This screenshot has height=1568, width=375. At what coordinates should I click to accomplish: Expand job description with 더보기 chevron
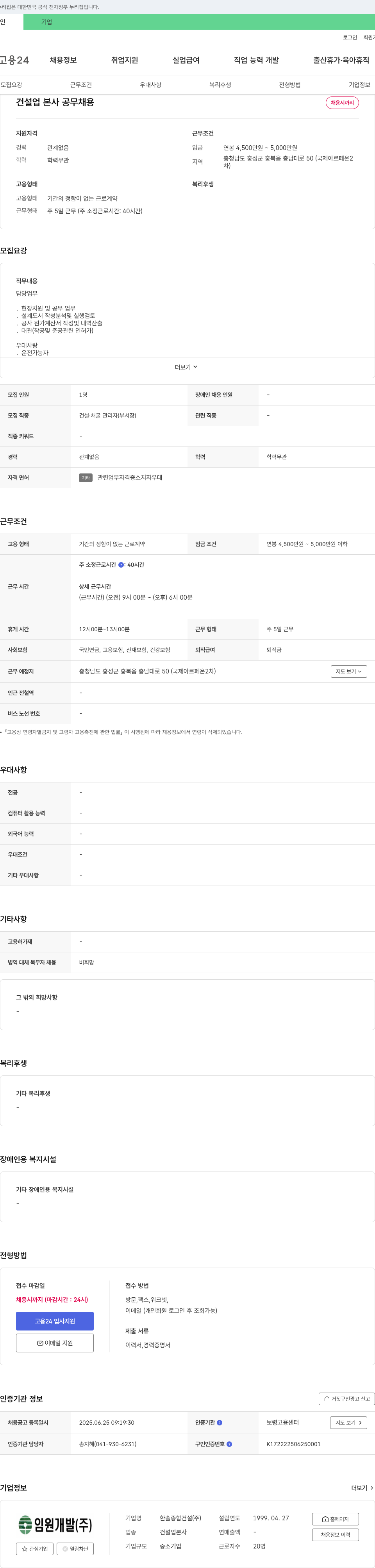[186, 367]
